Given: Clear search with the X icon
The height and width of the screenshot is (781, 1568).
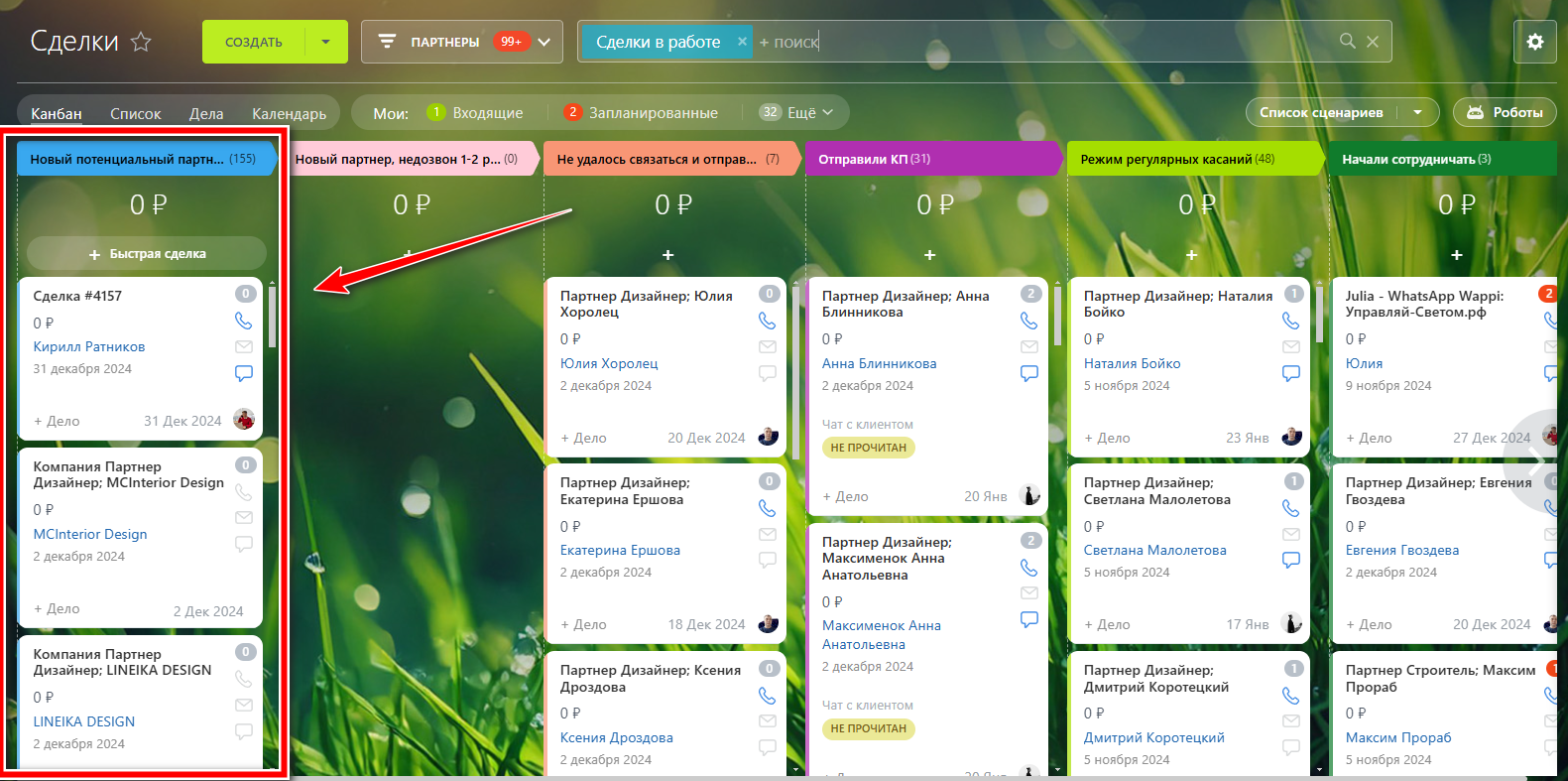Looking at the screenshot, I should pos(1373,42).
